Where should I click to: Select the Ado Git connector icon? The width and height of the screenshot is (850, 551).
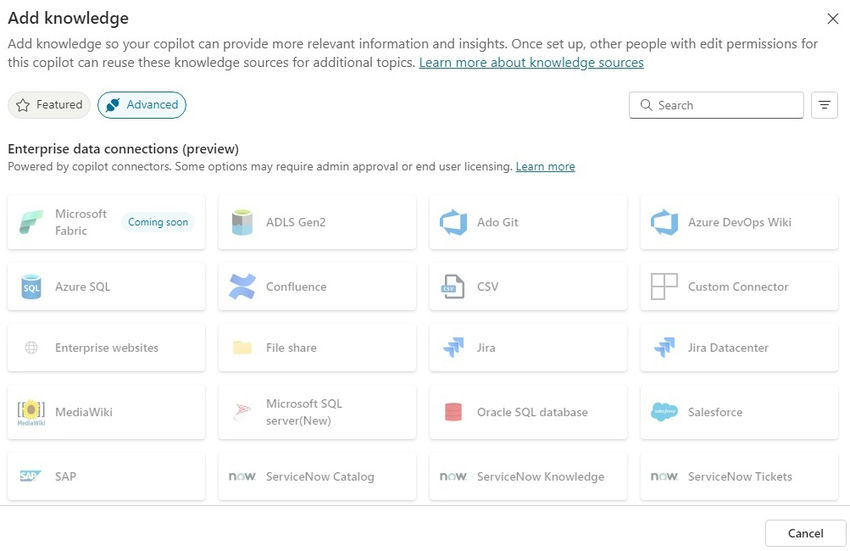(x=453, y=222)
